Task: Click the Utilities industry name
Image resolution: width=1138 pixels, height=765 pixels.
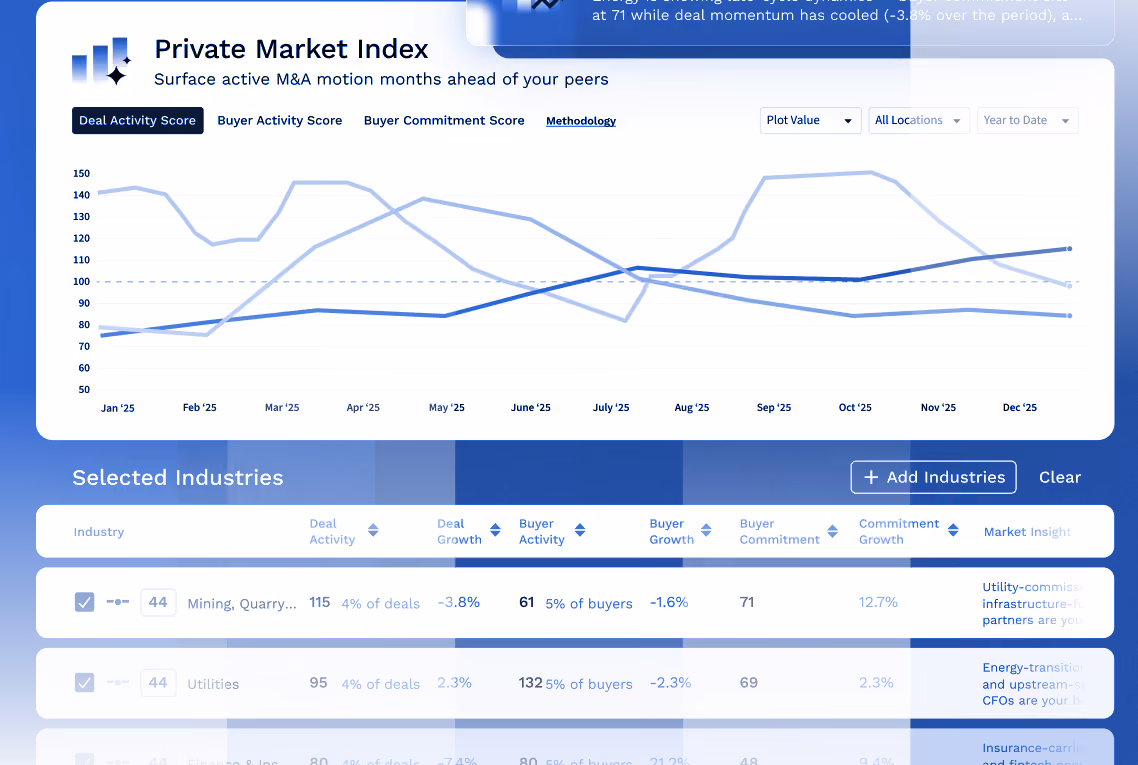Action: click(213, 684)
